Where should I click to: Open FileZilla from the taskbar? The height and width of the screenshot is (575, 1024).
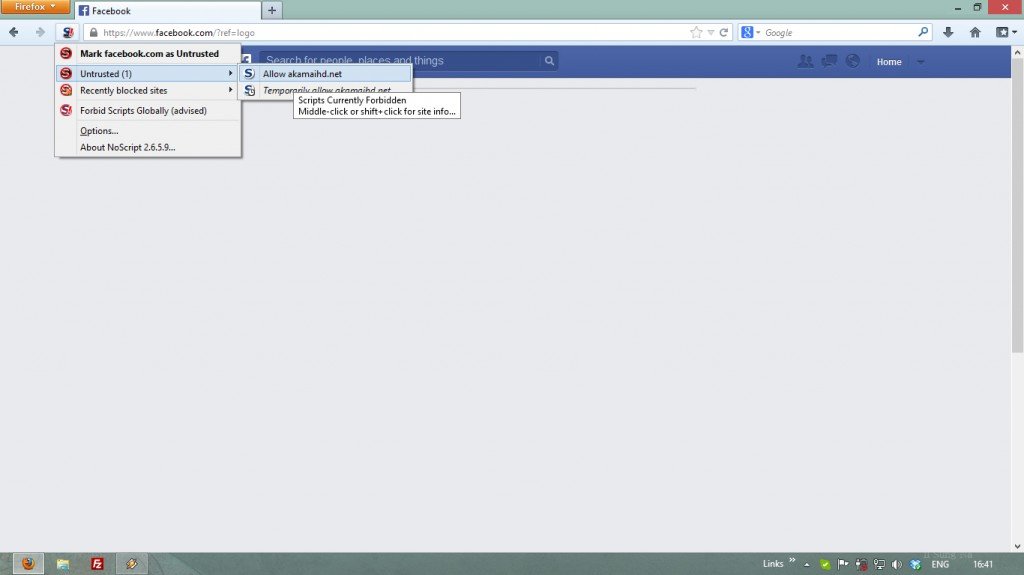tap(97, 564)
